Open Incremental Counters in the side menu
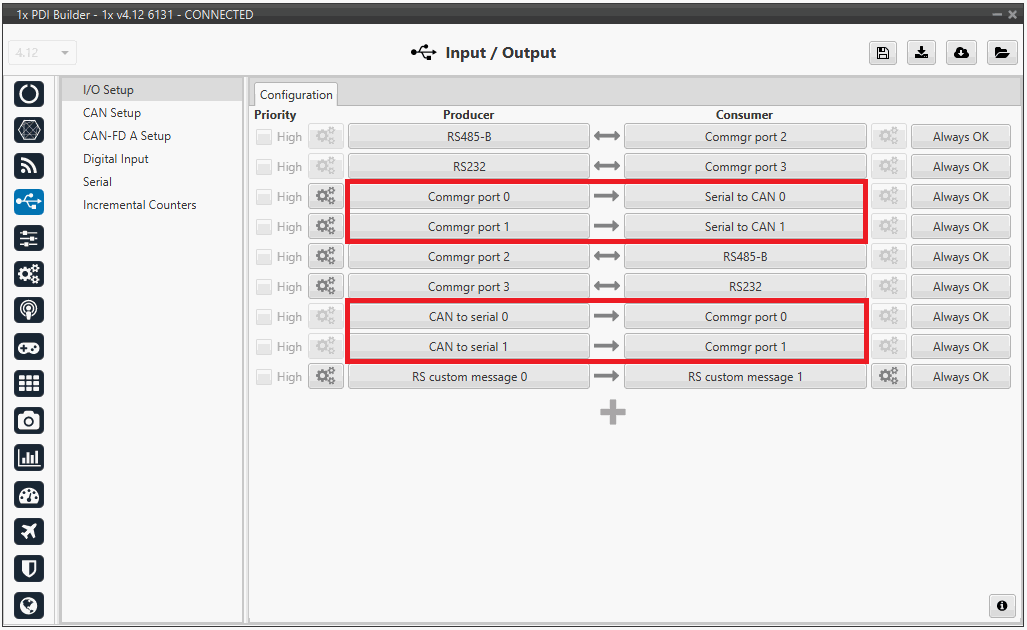This screenshot has width=1027, height=630. (139, 205)
